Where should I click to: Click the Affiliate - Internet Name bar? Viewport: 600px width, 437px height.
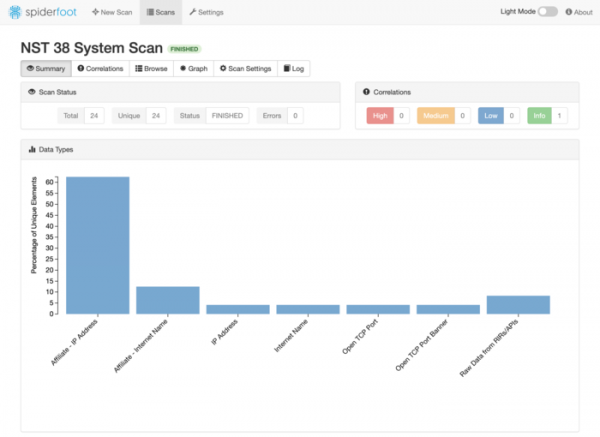(x=167, y=300)
